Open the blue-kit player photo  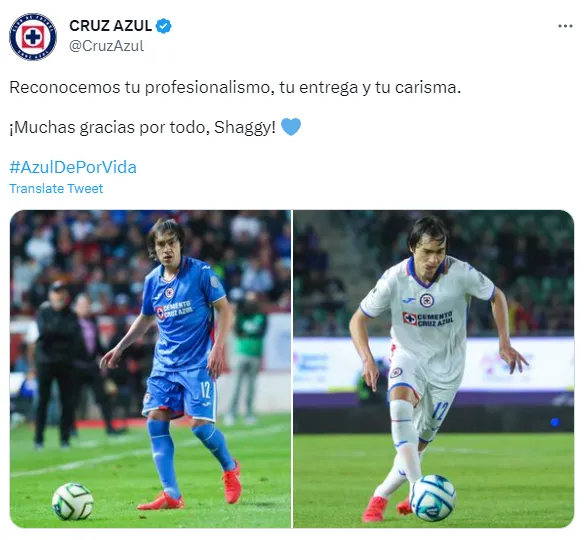[150, 369]
